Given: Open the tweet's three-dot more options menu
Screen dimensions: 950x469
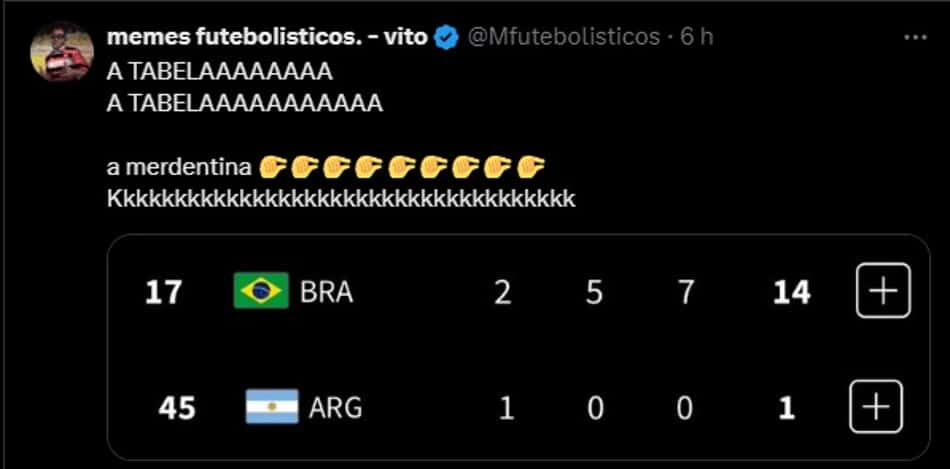Looking at the screenshot, I should [915, 38].
